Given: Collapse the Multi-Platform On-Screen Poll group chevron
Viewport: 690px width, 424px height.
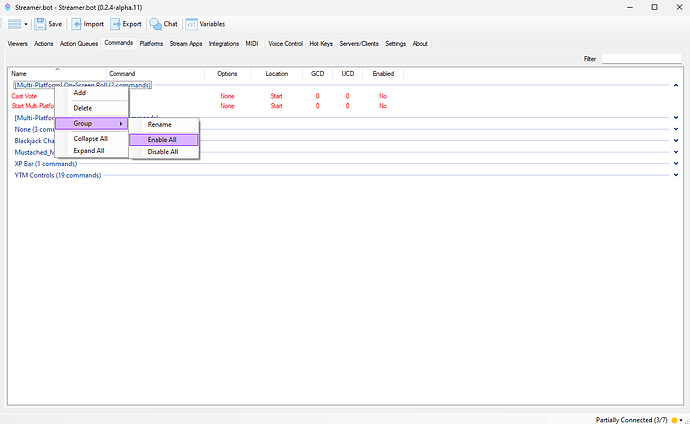Looking at the screenshot, I should [676, 86].
